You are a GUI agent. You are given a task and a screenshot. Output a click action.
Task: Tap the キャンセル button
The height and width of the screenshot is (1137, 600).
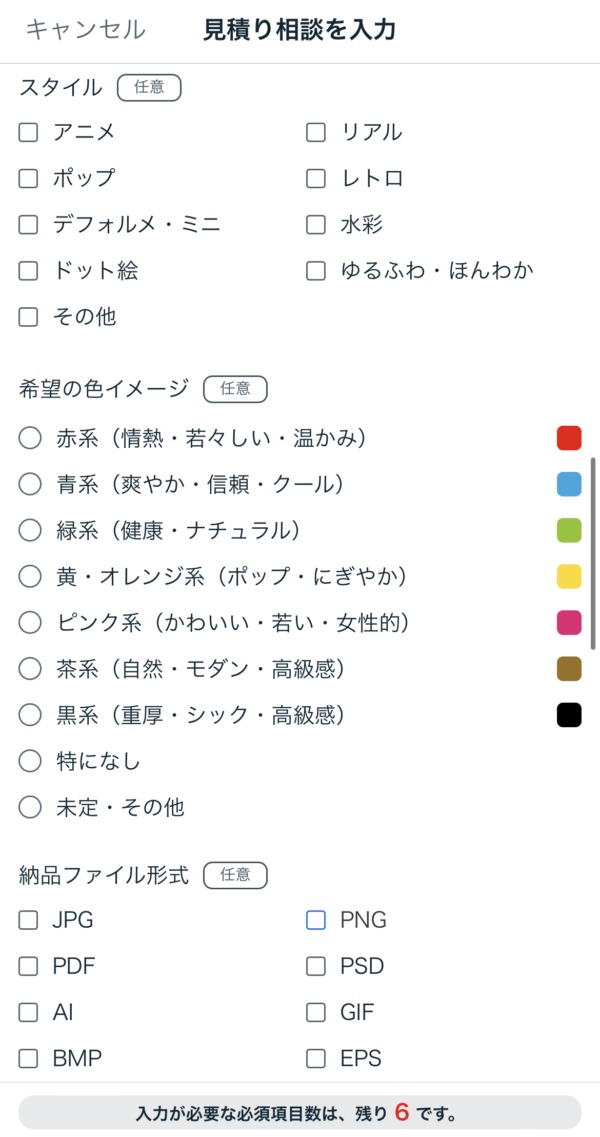85,30
